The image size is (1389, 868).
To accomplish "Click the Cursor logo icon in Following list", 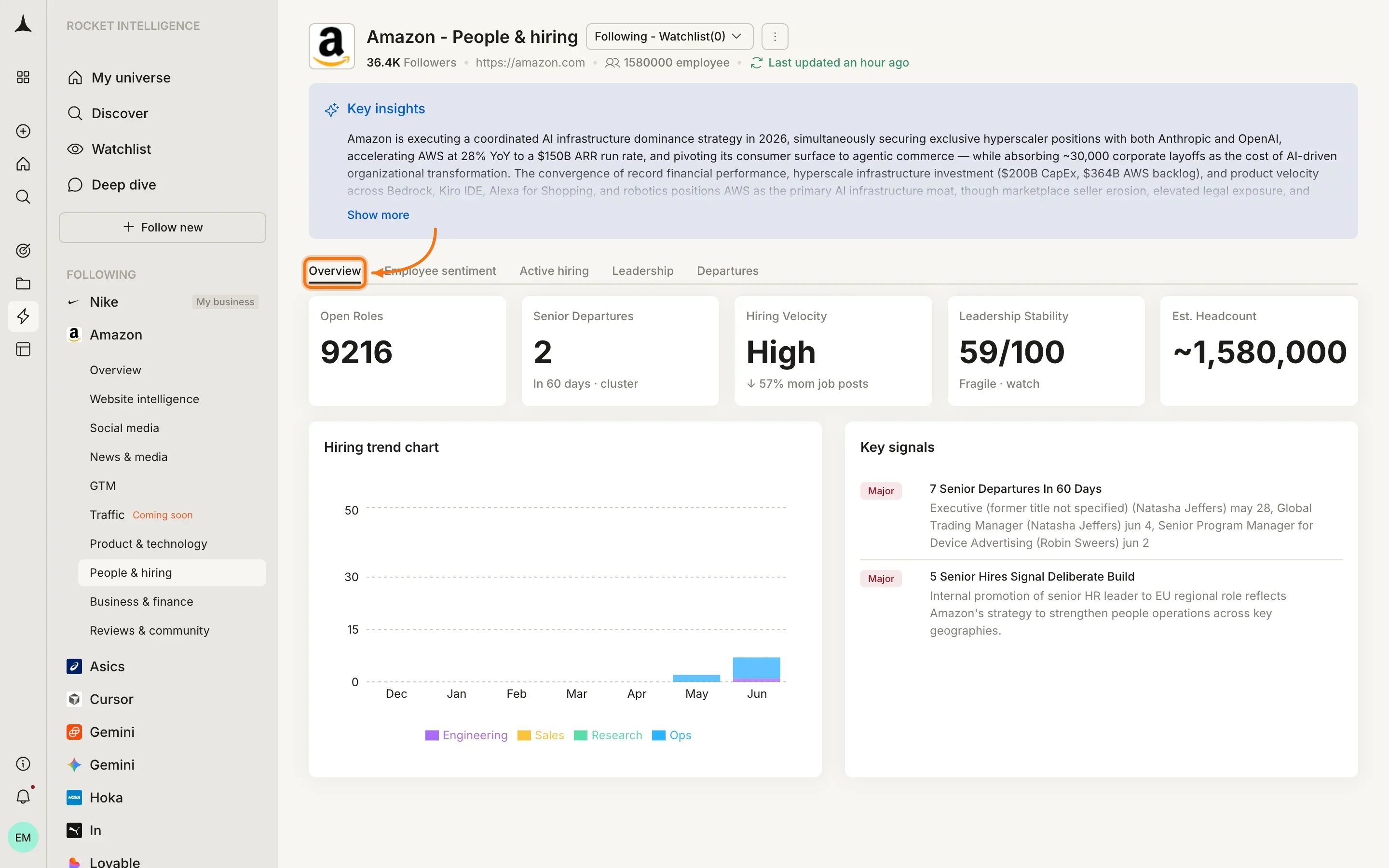I will pyautogui.click(x=74, y=699).
